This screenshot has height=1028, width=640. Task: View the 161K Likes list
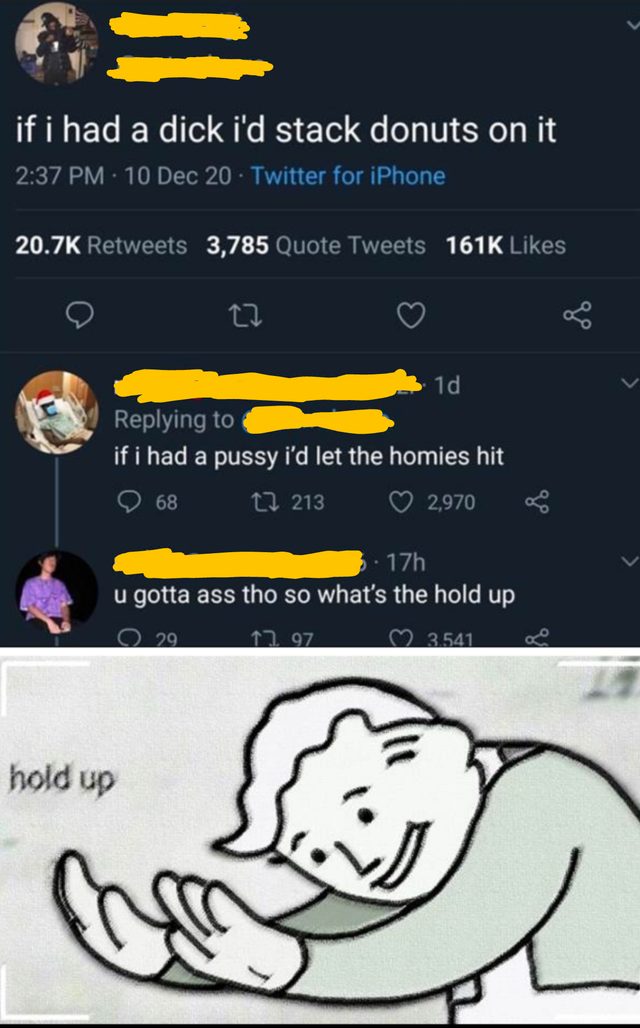(506, 245)
